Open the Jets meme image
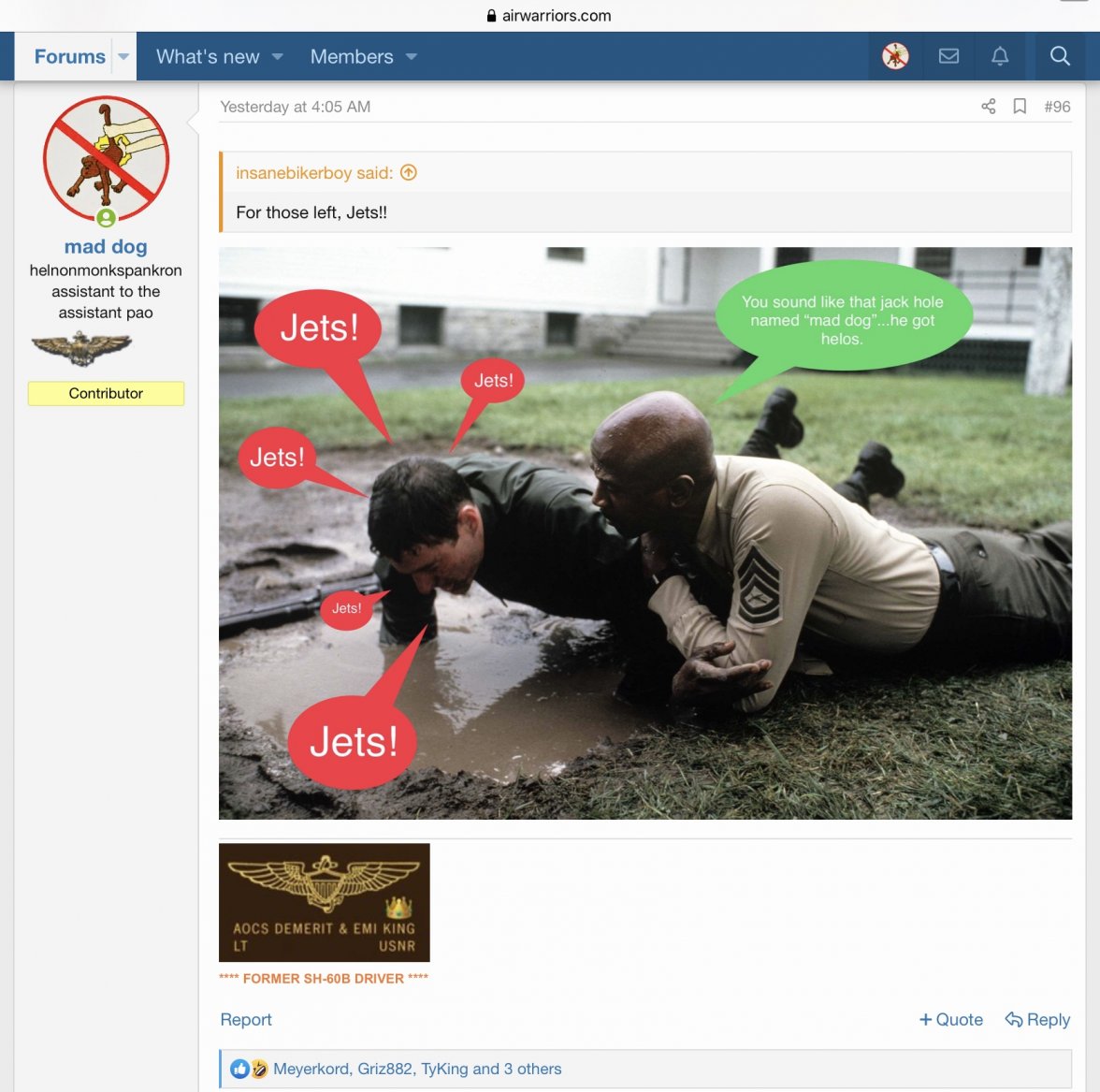This screenshot has width=1100, height=1092. tap(645, 533)
